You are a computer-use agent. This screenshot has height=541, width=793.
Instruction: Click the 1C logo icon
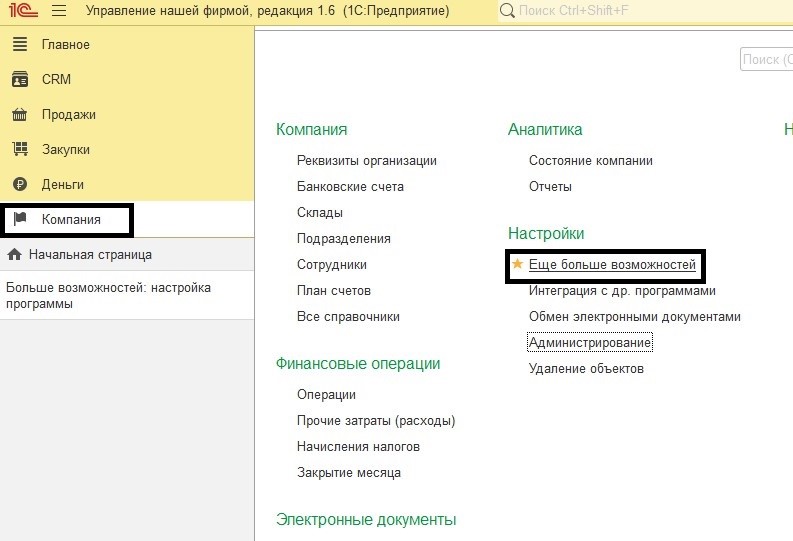coord(23,12)
